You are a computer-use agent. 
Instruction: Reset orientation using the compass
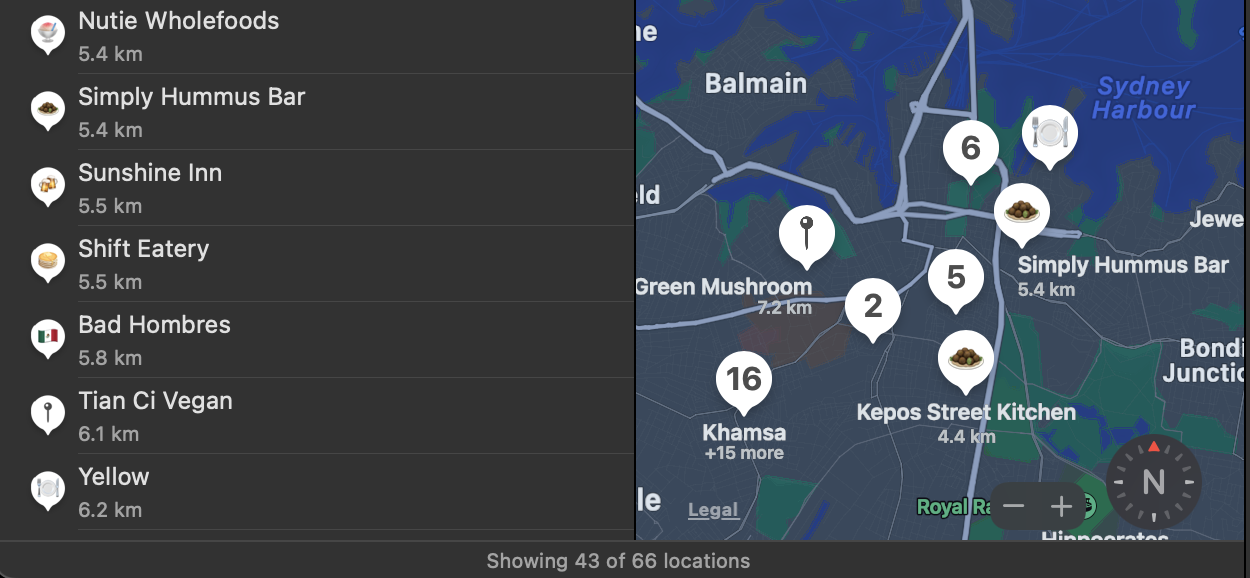[1153, 483]
